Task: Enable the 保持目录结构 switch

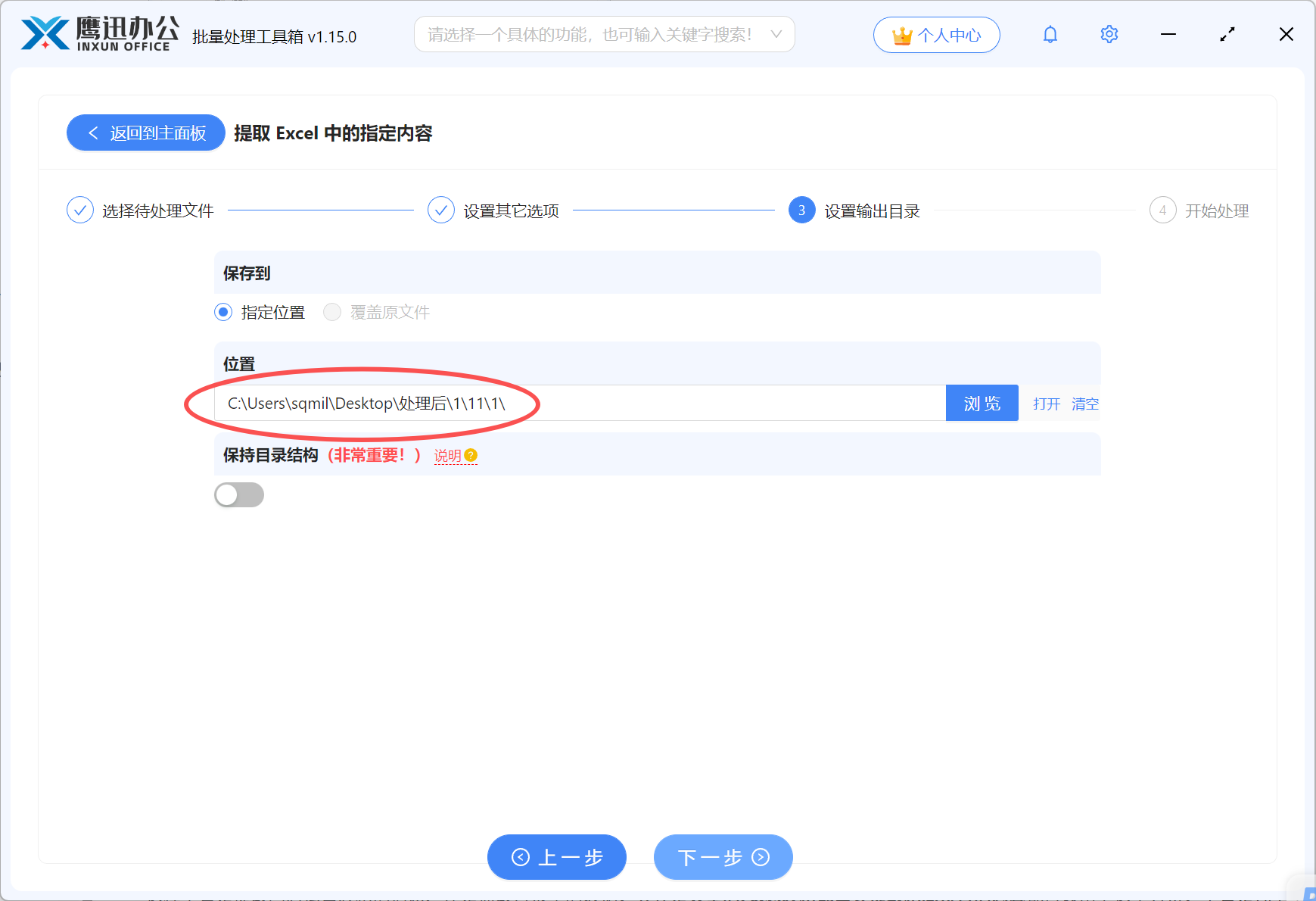Action: click(239, 494)
